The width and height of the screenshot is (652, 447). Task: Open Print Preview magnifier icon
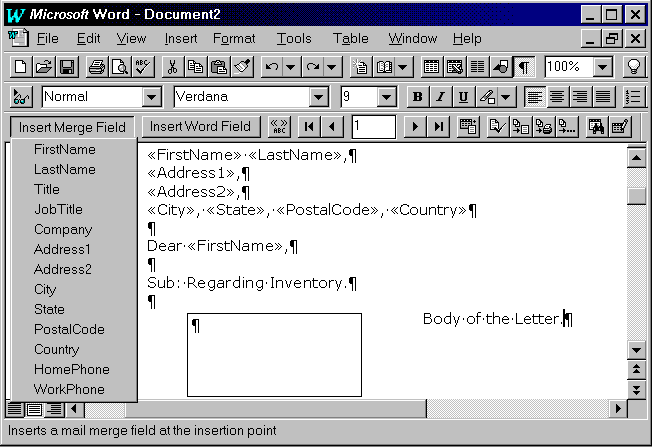pyautogui.click(x=120, y=67)
